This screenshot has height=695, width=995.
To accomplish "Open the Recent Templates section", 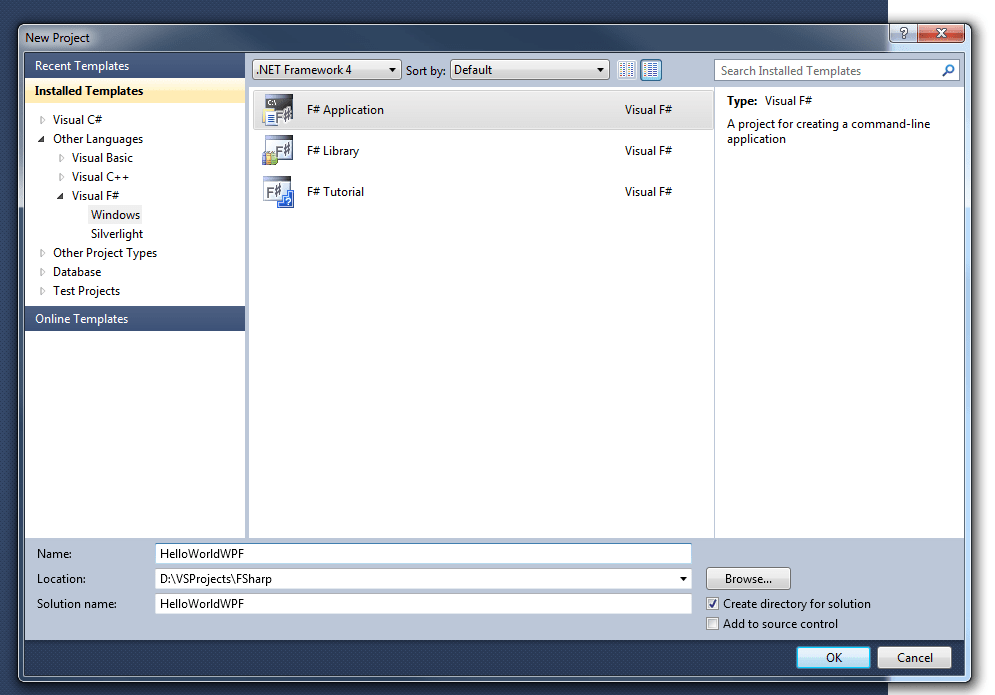I will [x=135, y=65].
